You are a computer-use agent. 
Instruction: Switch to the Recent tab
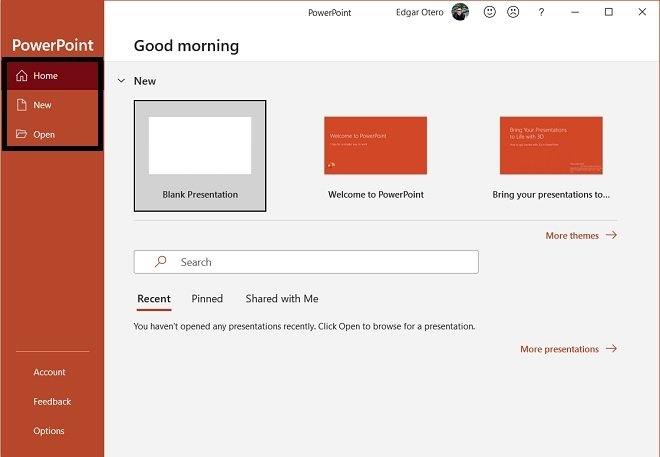[154, 299]
